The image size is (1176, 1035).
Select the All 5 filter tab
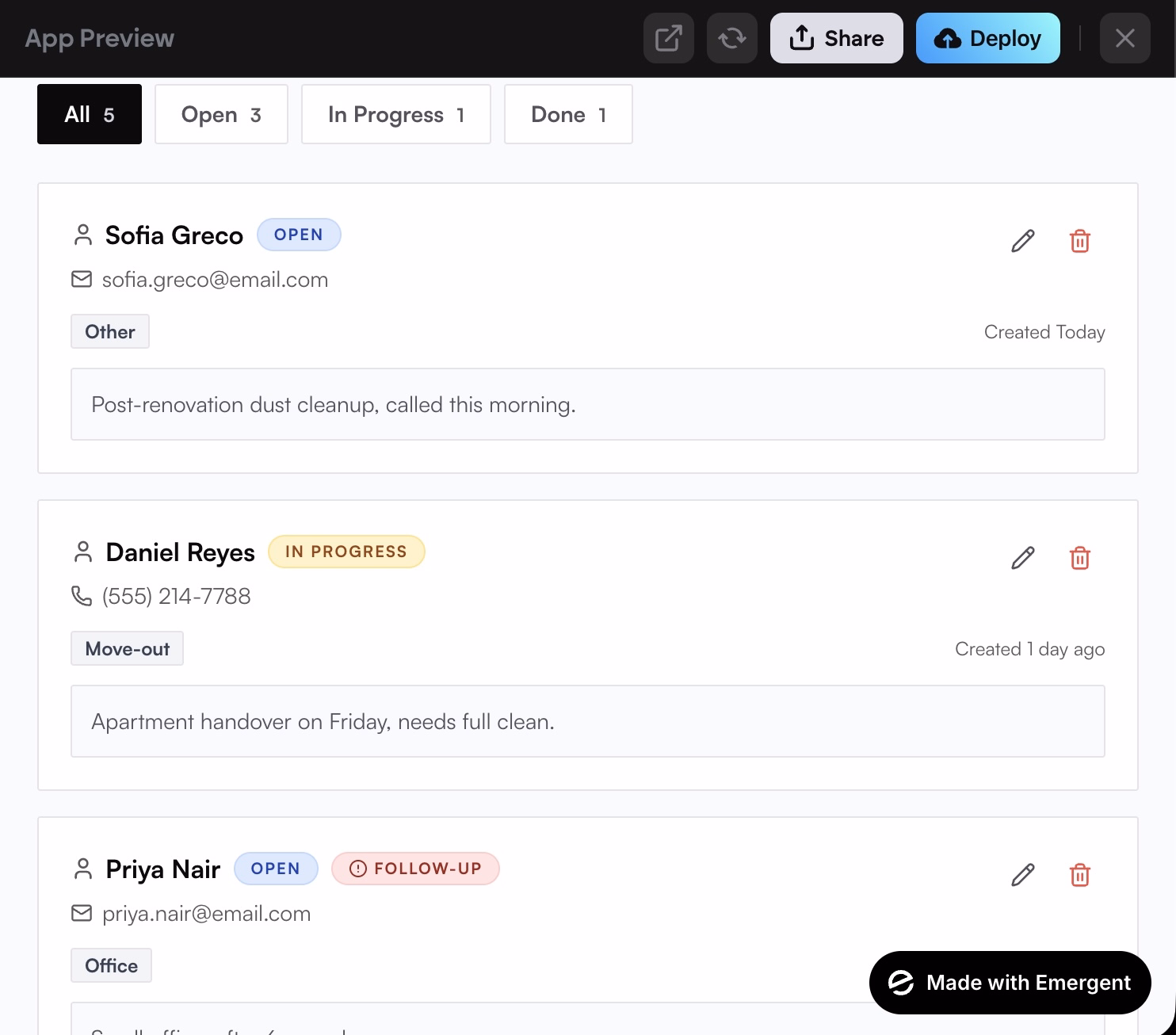(90, 114)
